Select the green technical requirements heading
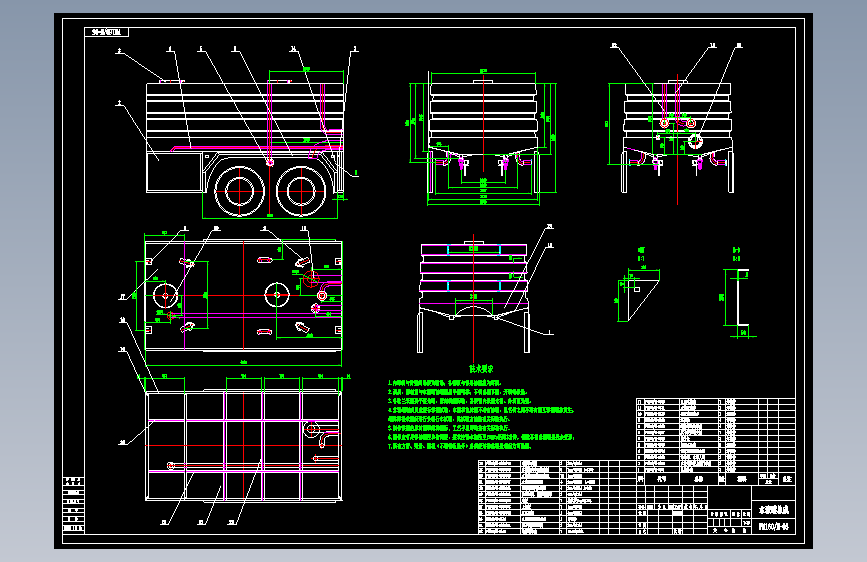 (481, 369)
